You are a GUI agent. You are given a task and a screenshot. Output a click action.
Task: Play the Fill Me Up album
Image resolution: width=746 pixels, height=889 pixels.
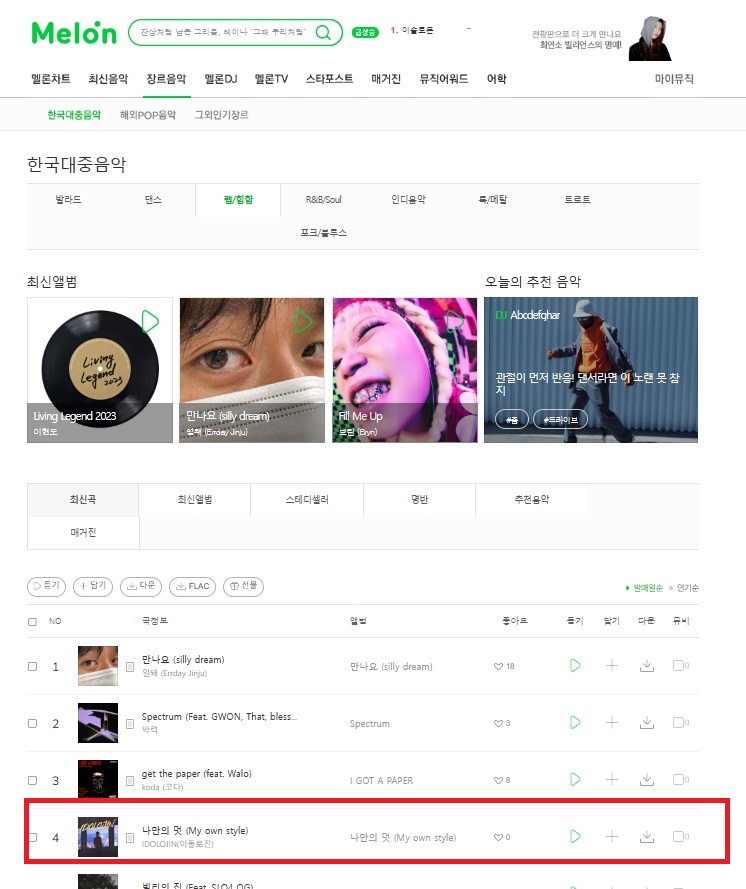pos(455,321)
